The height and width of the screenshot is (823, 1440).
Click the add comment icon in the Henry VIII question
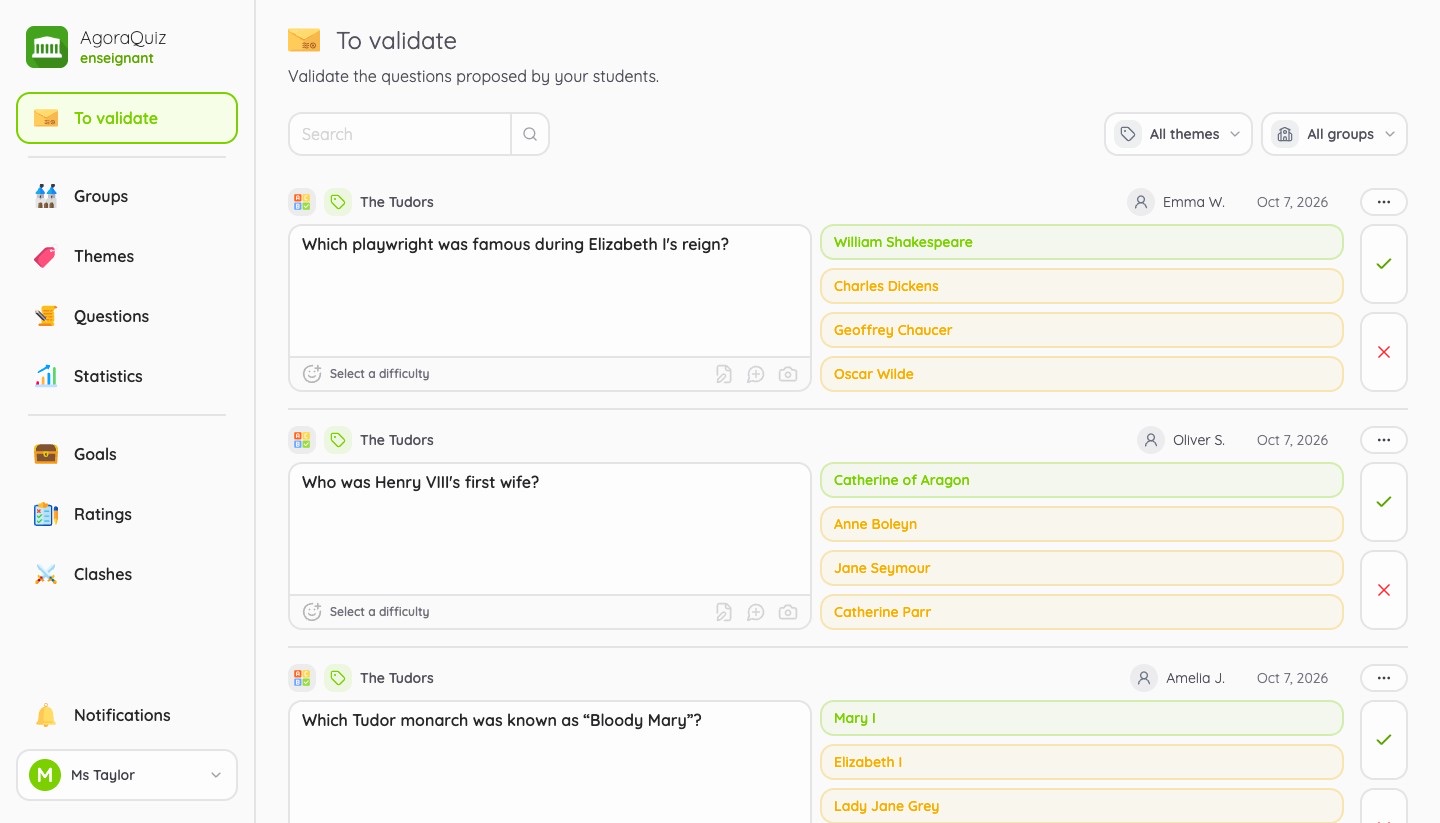coord(756,612)
